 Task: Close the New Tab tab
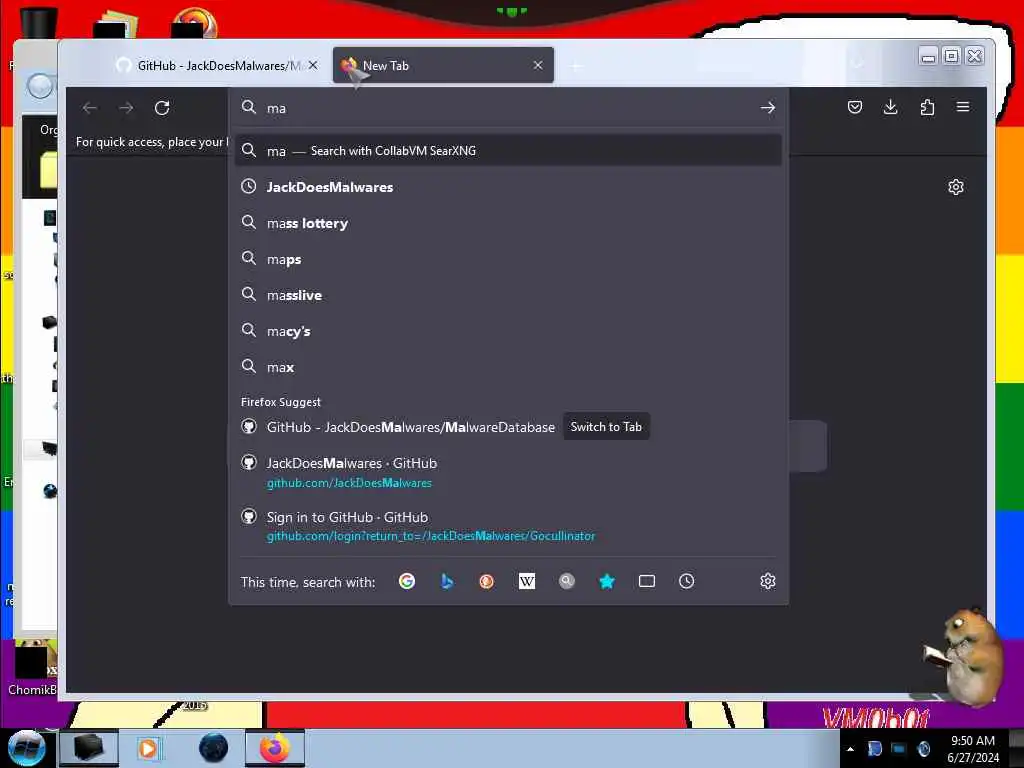(x=537, y=65)
